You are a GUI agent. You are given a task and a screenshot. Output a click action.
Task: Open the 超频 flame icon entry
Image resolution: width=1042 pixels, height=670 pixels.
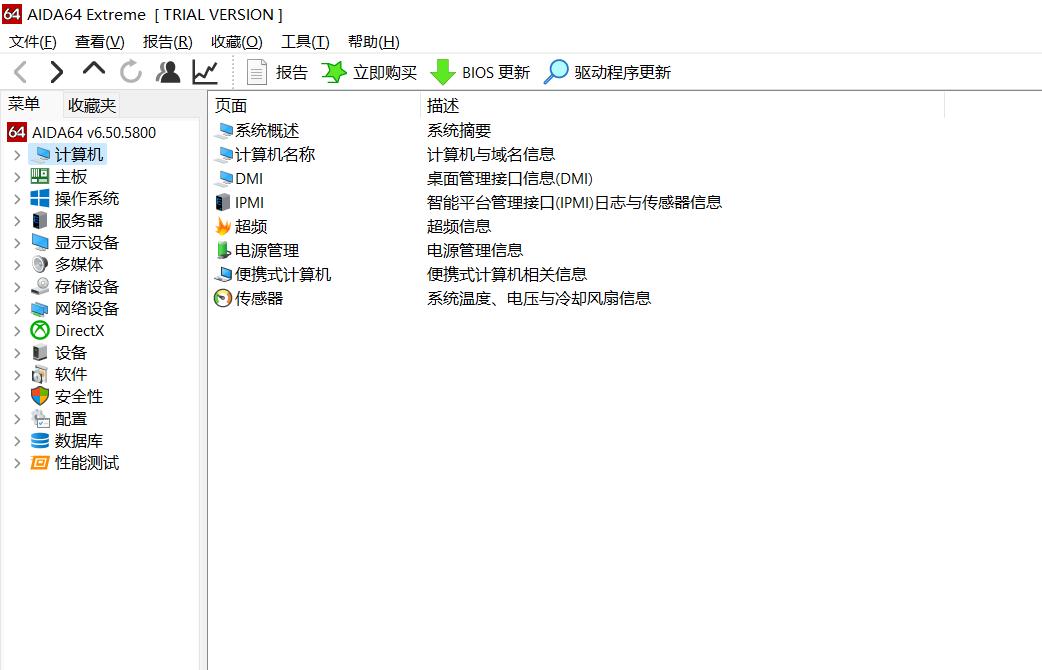click(223, 227)
